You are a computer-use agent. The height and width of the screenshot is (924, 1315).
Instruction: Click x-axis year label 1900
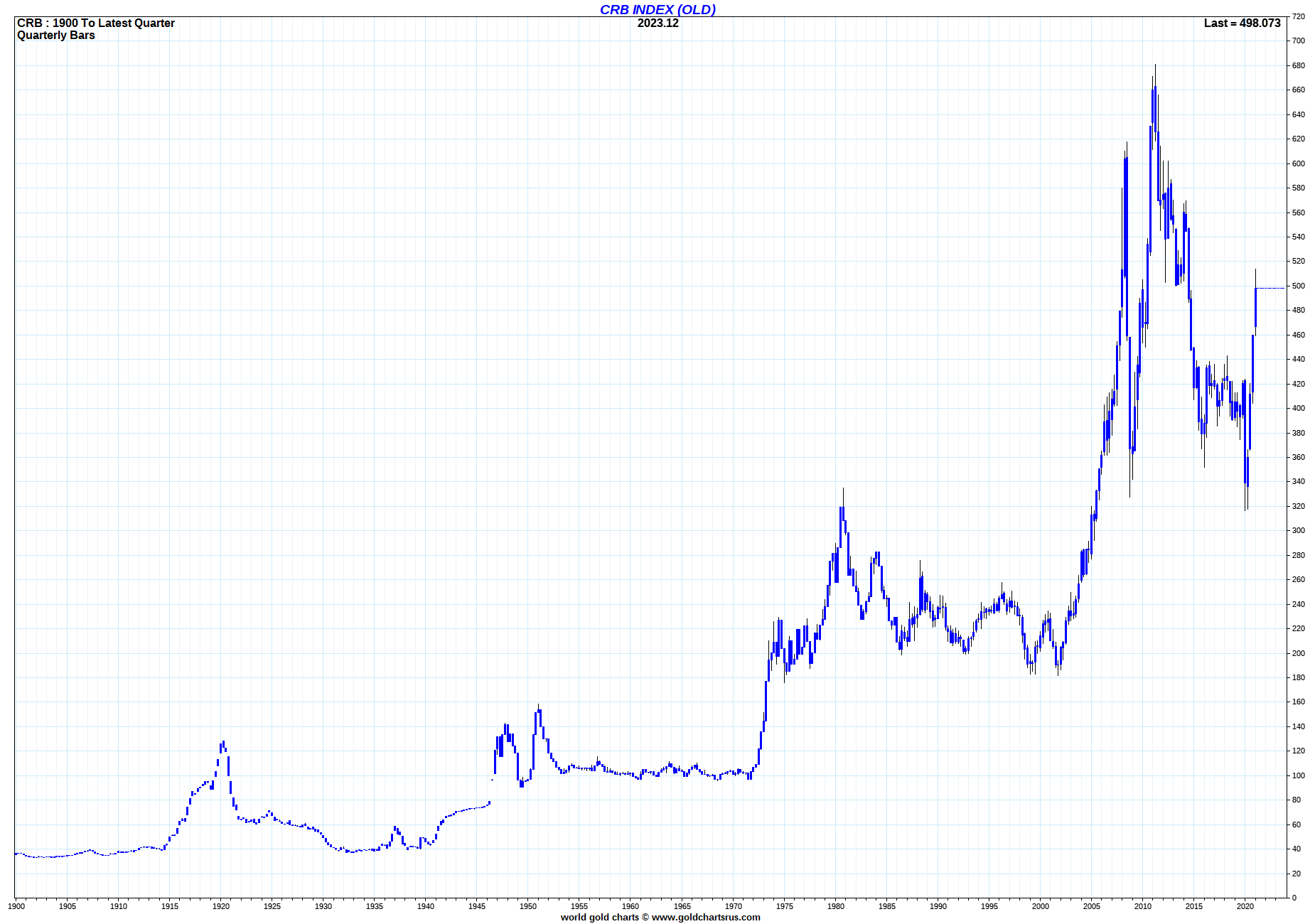[16, 906]
